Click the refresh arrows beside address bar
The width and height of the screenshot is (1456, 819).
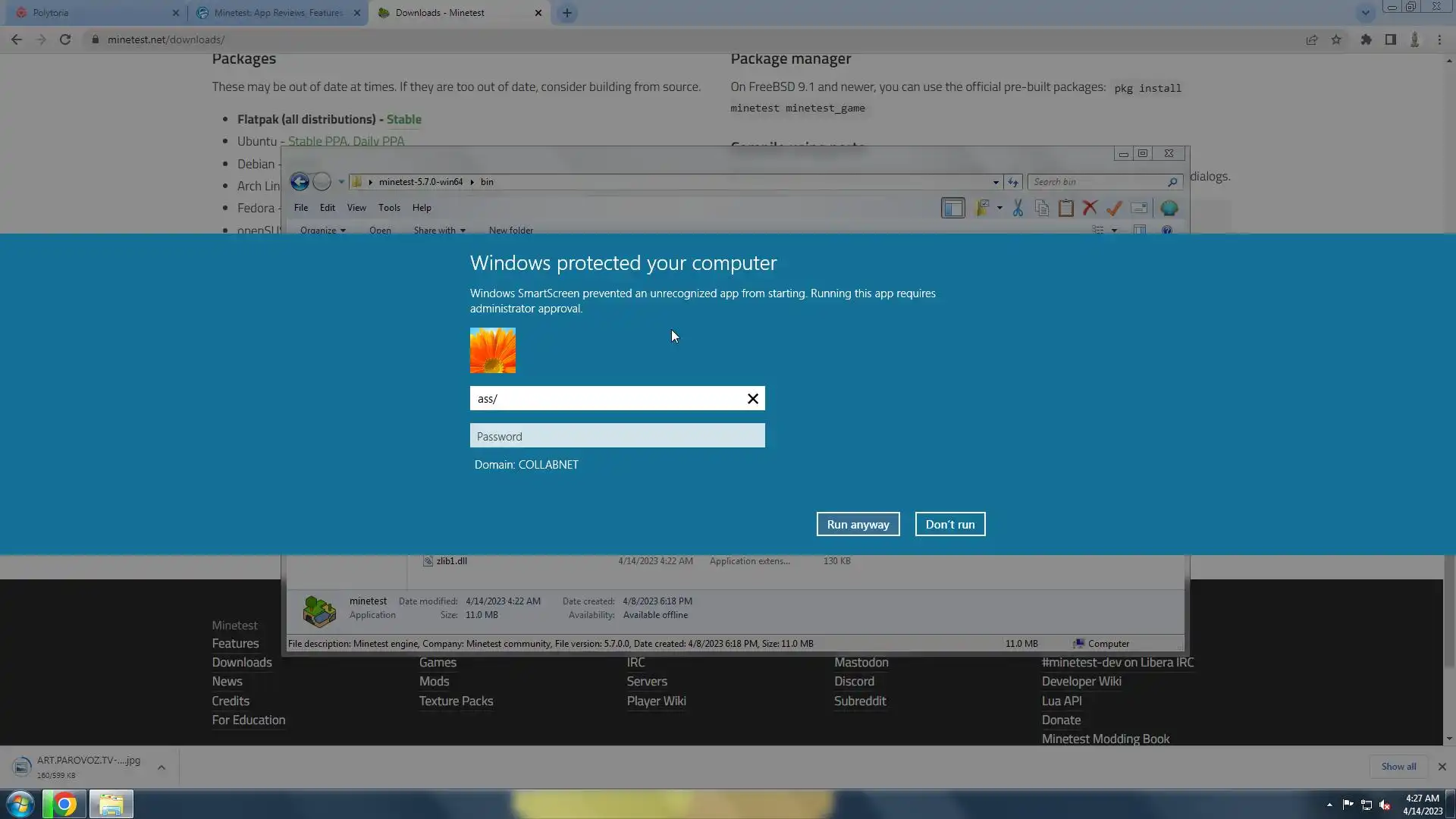1013,182
